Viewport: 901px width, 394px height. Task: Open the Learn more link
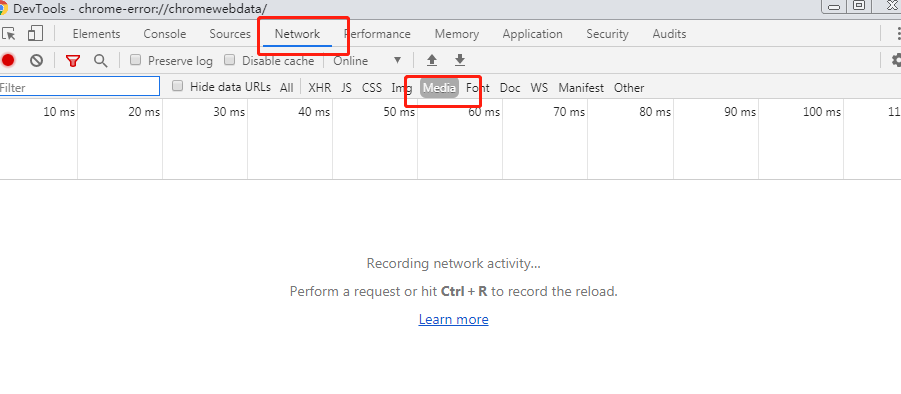[453, 319]
